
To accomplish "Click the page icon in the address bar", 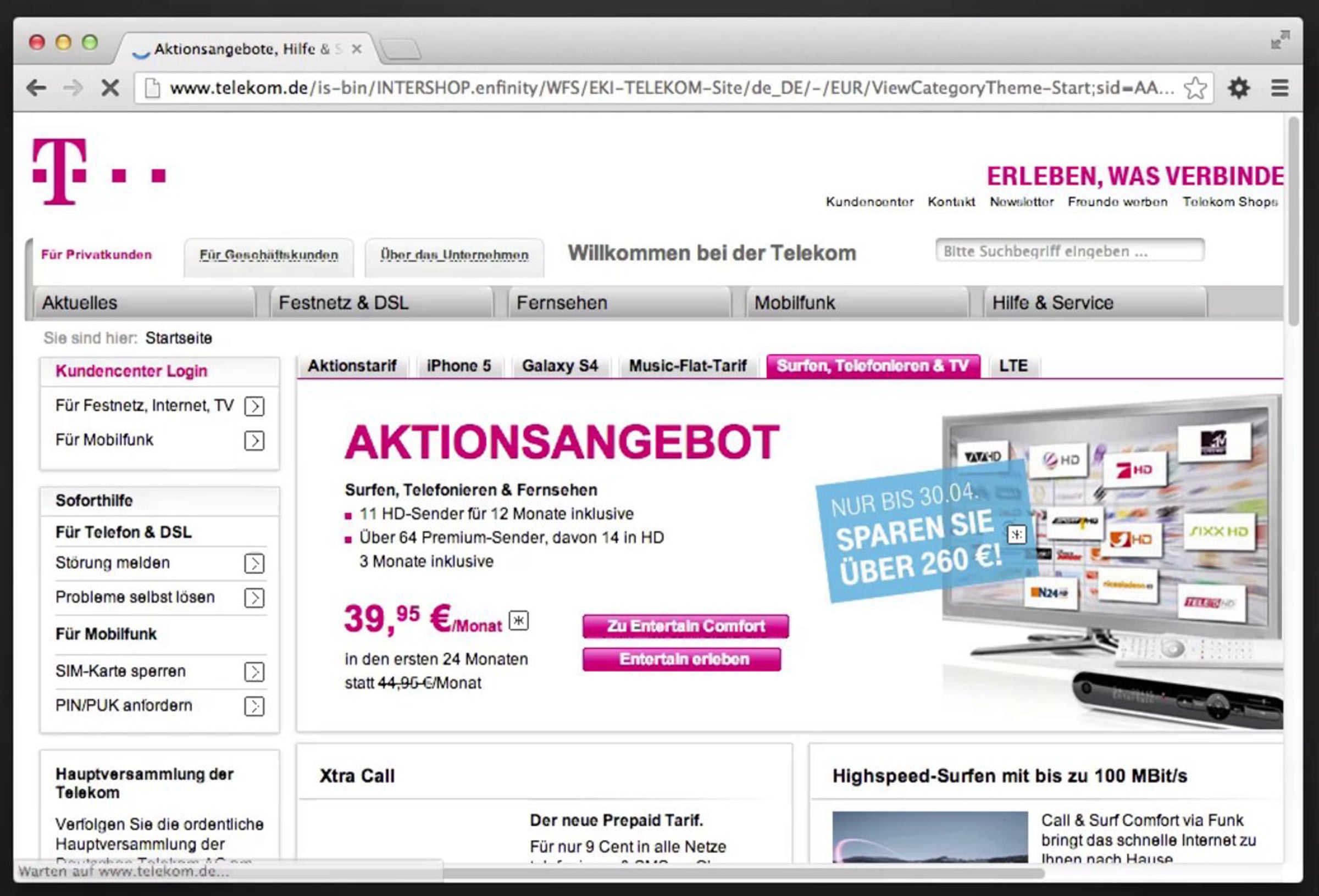I will pos(152,88).
